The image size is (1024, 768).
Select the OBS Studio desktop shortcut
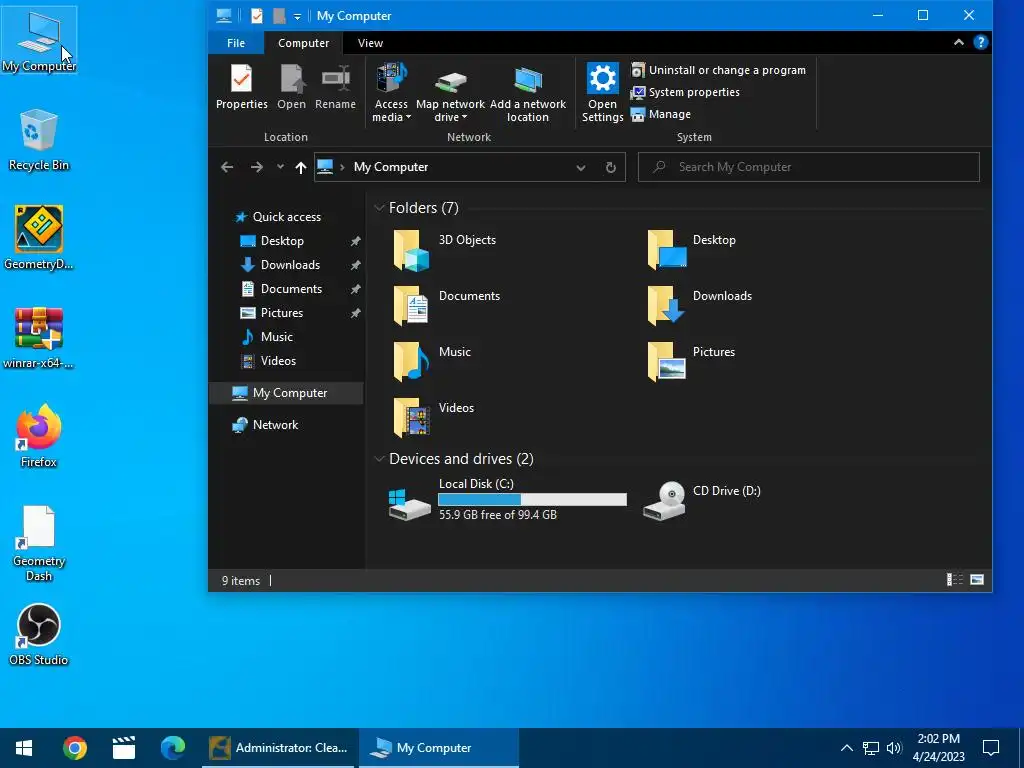[39, 635]
